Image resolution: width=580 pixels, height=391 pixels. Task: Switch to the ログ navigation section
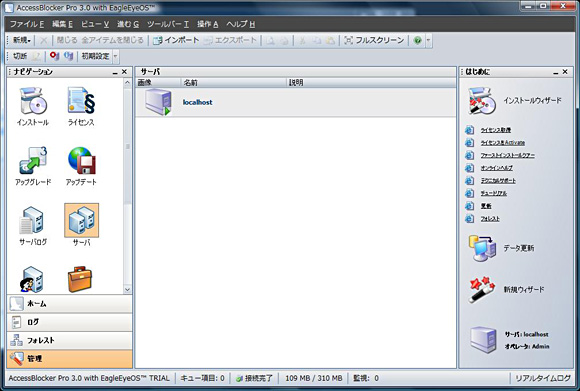(x=70, y=322)
